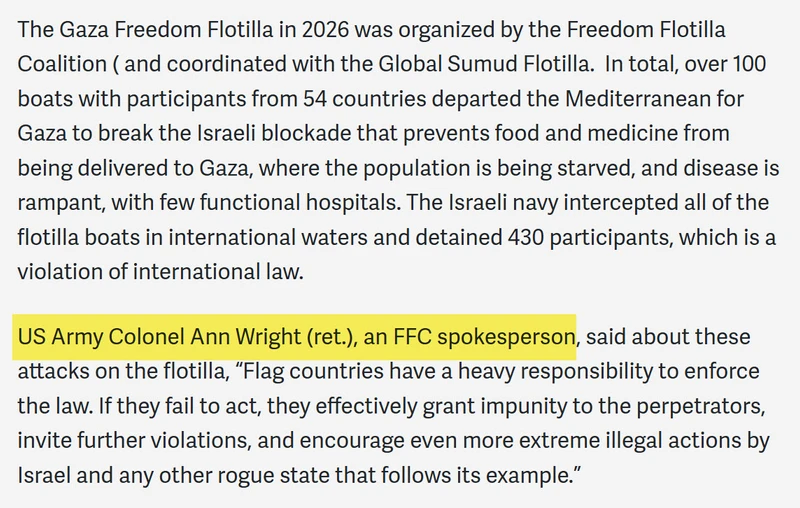
Task: Click the word "rampant"
Action: [x=61, y=202]
